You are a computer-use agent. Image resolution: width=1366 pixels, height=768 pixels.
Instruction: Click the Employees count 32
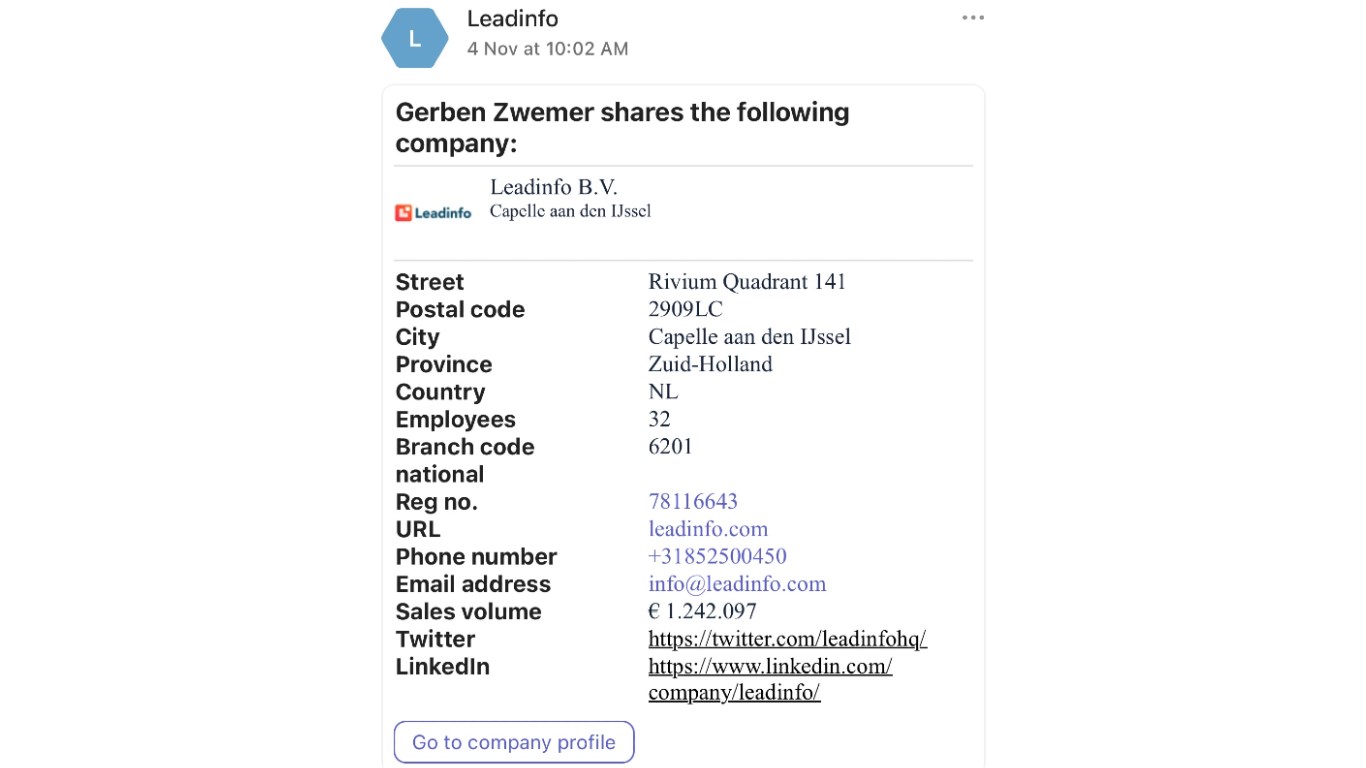point(659,419)
